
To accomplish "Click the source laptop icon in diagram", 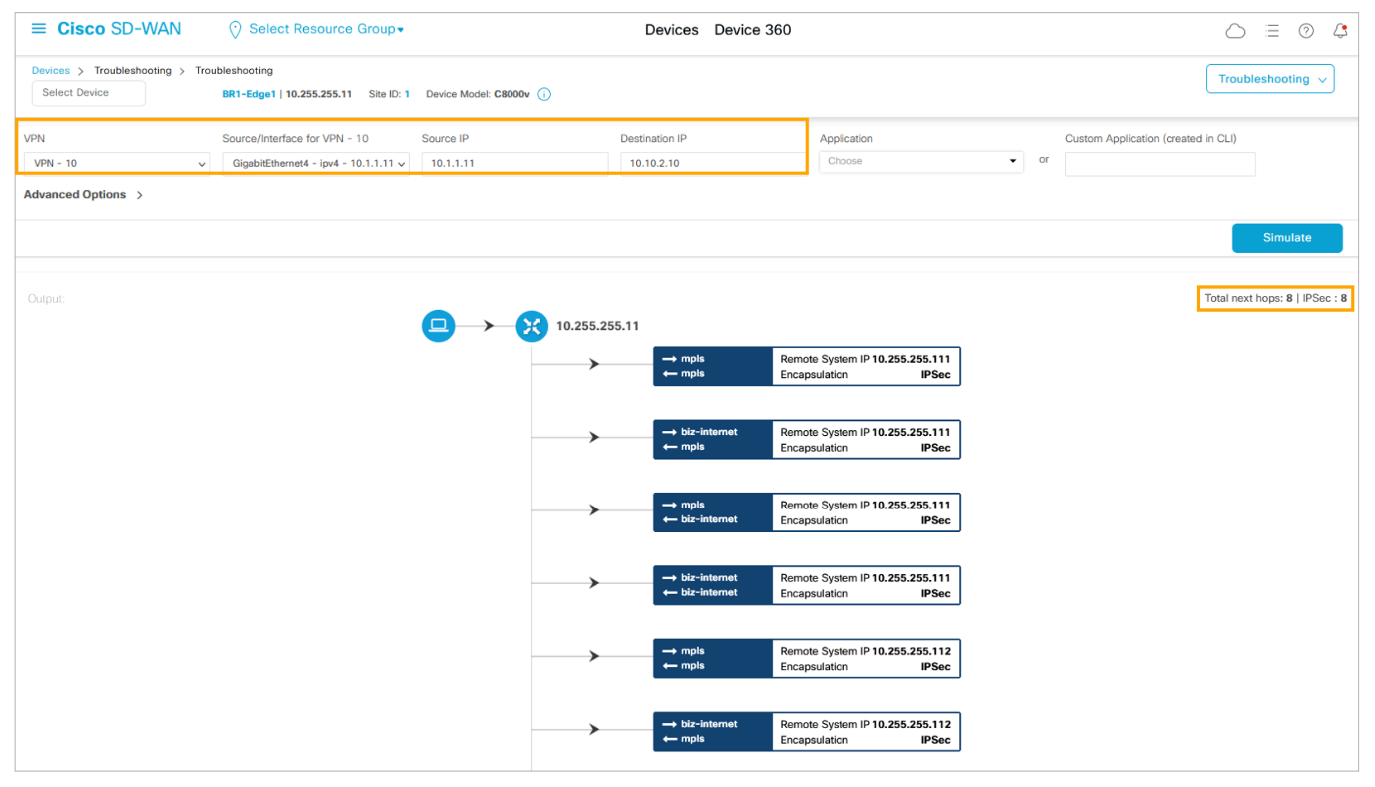I will coord(438,326).
